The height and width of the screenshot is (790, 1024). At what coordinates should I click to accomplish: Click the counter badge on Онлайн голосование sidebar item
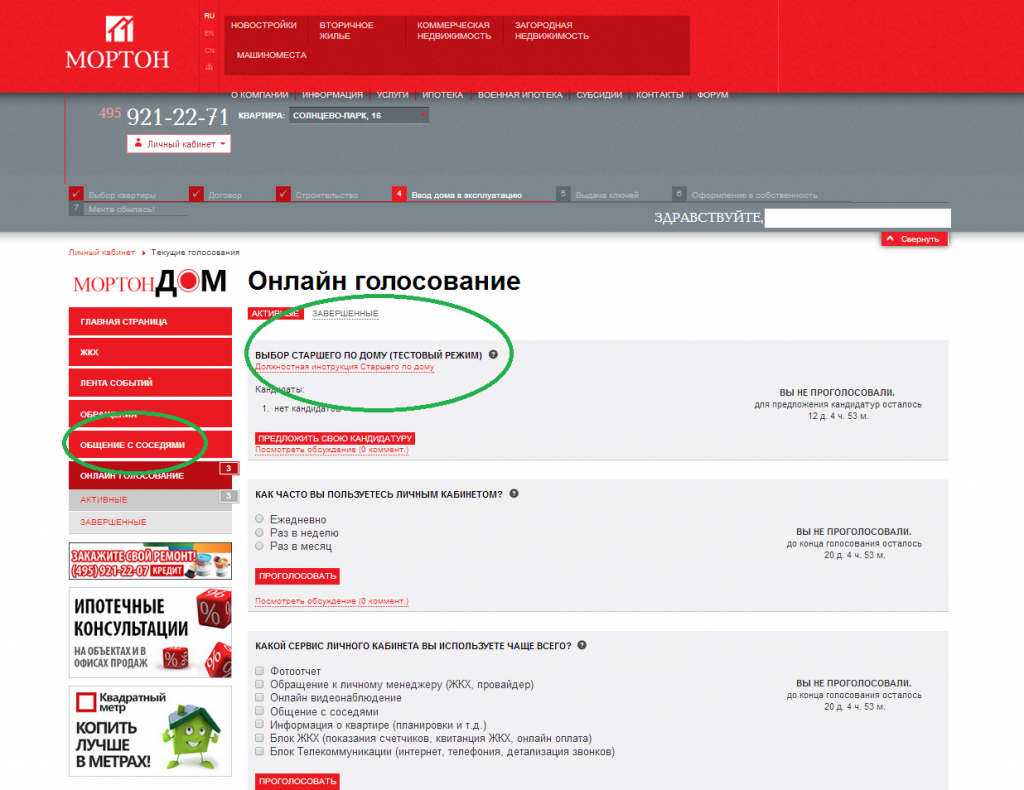[228, 468]
